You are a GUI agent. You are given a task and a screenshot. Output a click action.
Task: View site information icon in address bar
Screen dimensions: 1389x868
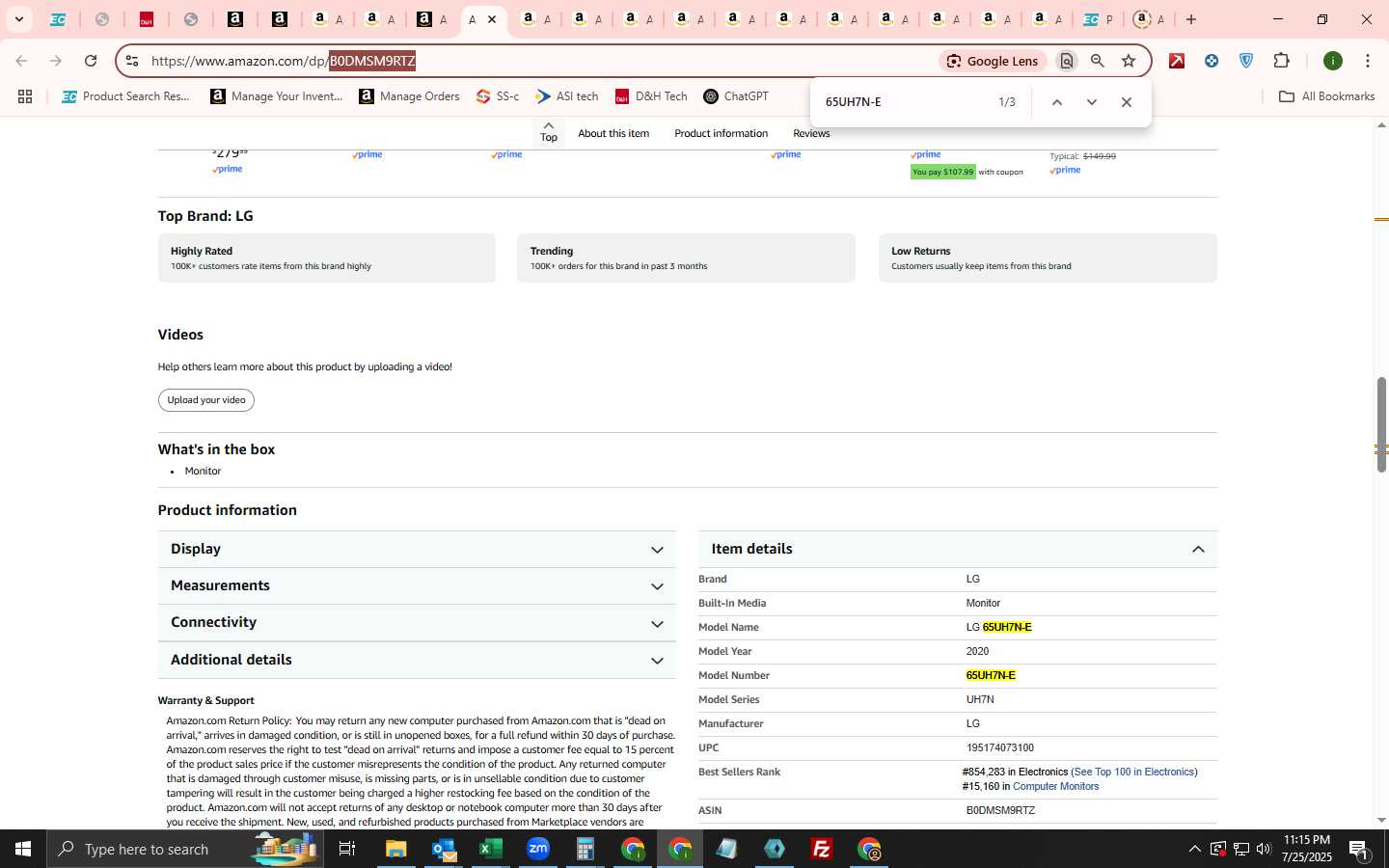[132, 61]
